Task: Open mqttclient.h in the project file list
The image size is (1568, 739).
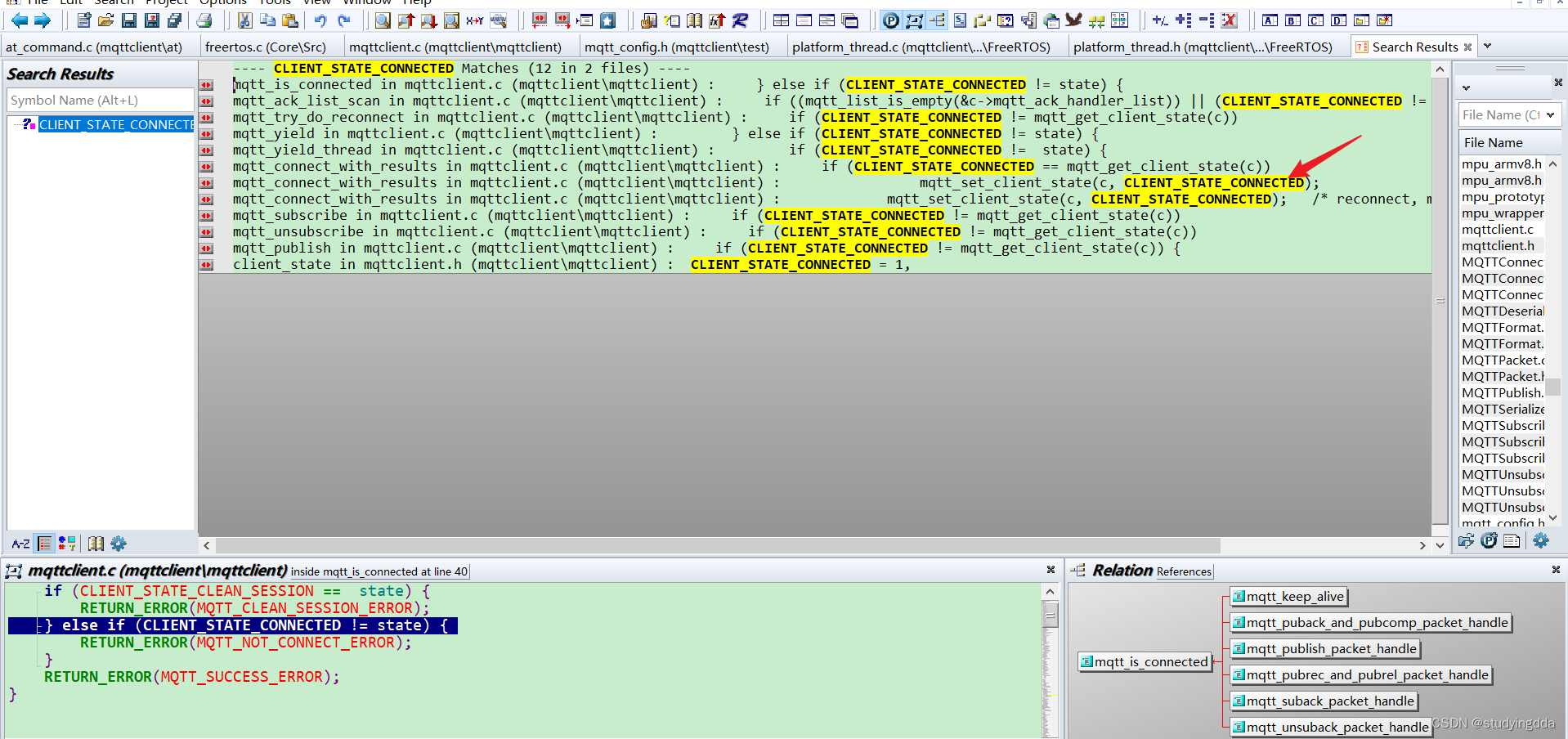Action: point(1498,246)
